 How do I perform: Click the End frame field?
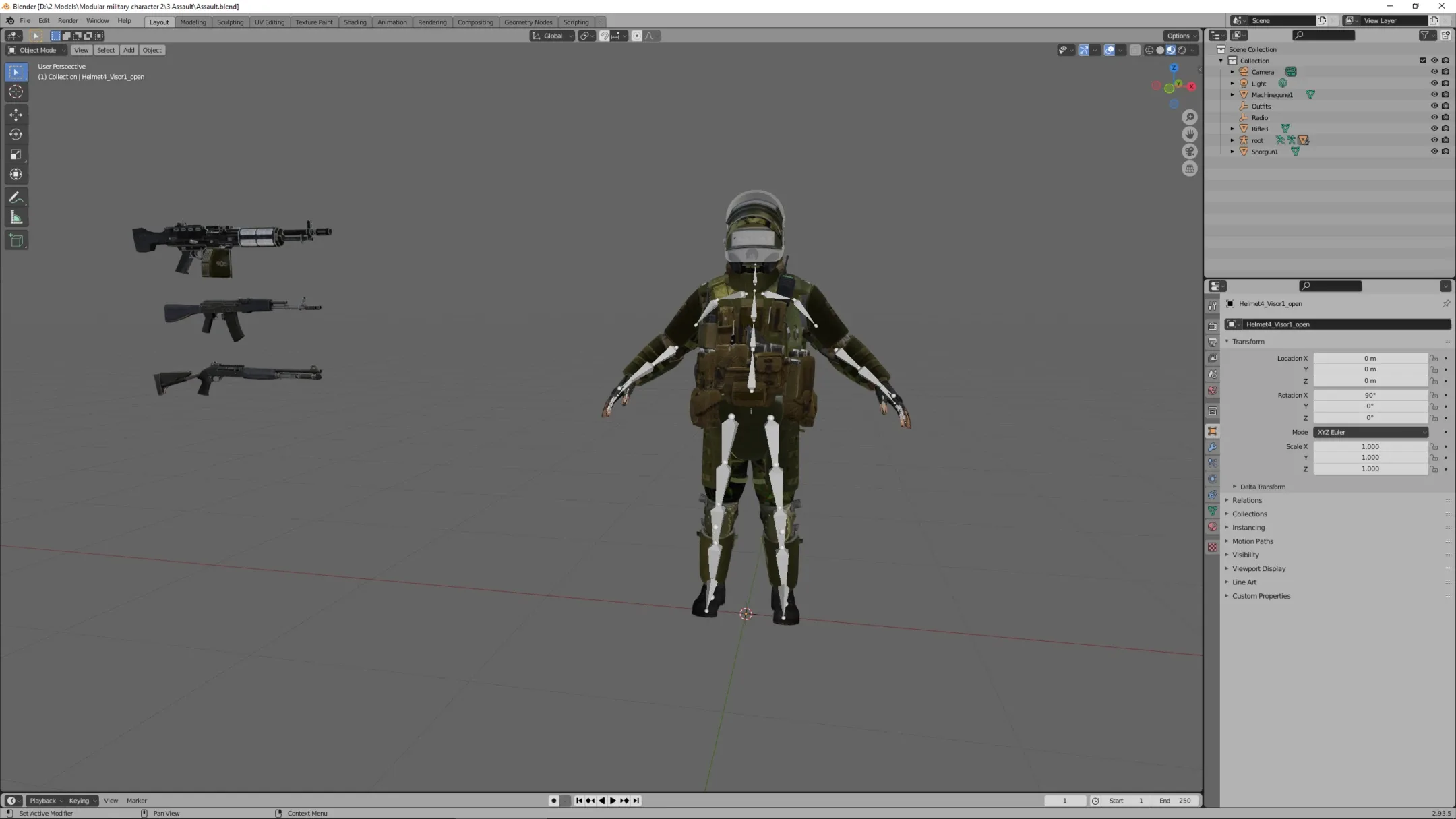click(1175, 801)
